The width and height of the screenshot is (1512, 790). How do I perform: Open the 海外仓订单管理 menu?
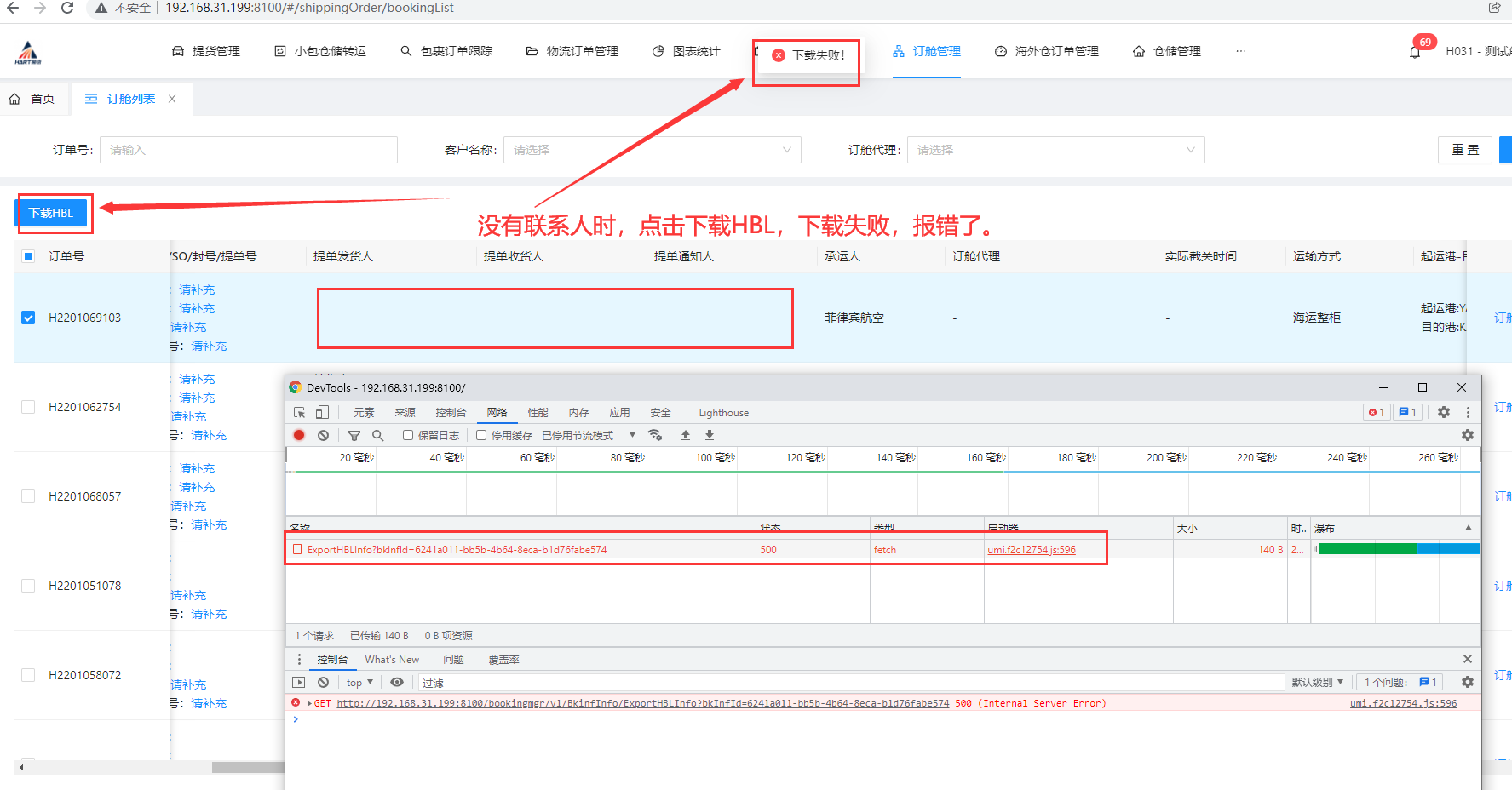coord(1047,51)
